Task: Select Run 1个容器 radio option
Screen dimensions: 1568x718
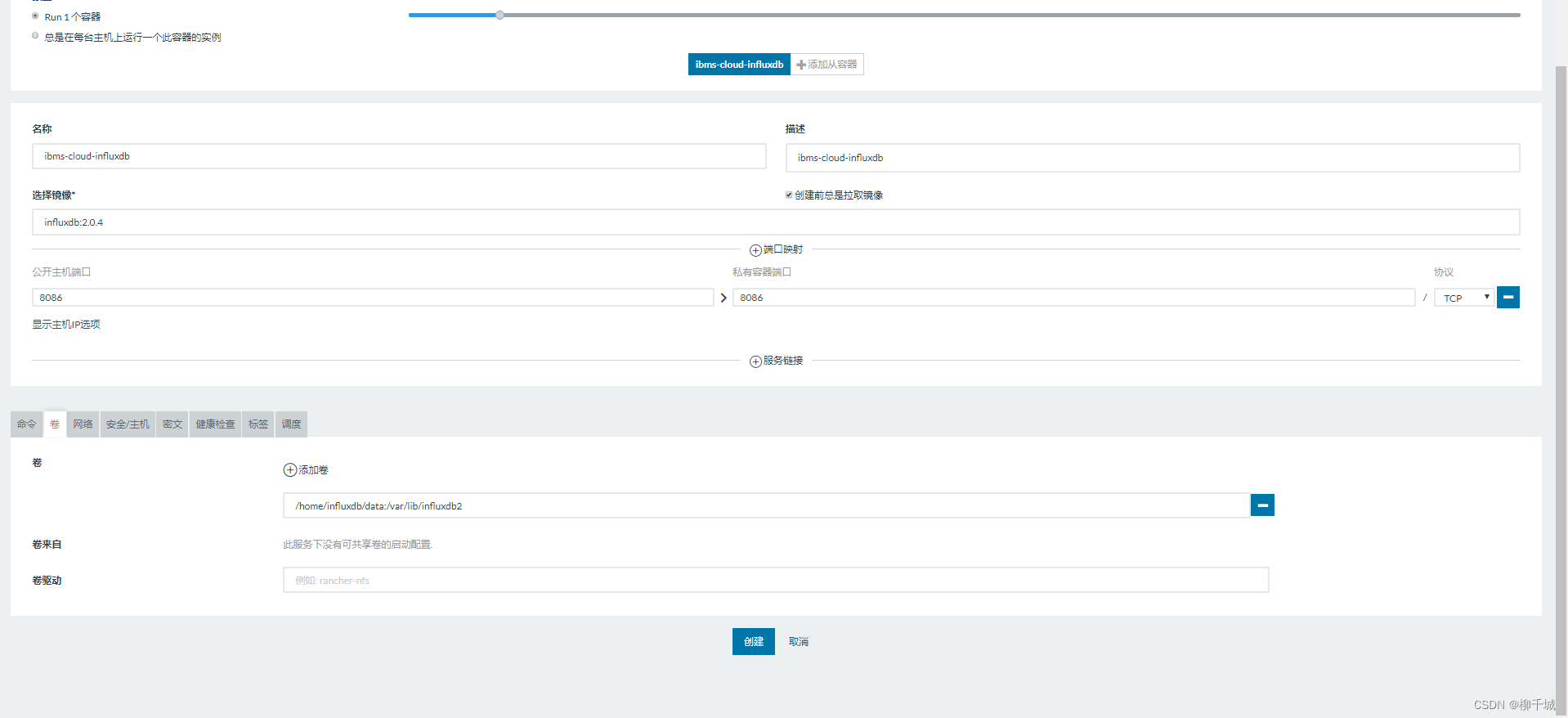Action: click(35, 16)
